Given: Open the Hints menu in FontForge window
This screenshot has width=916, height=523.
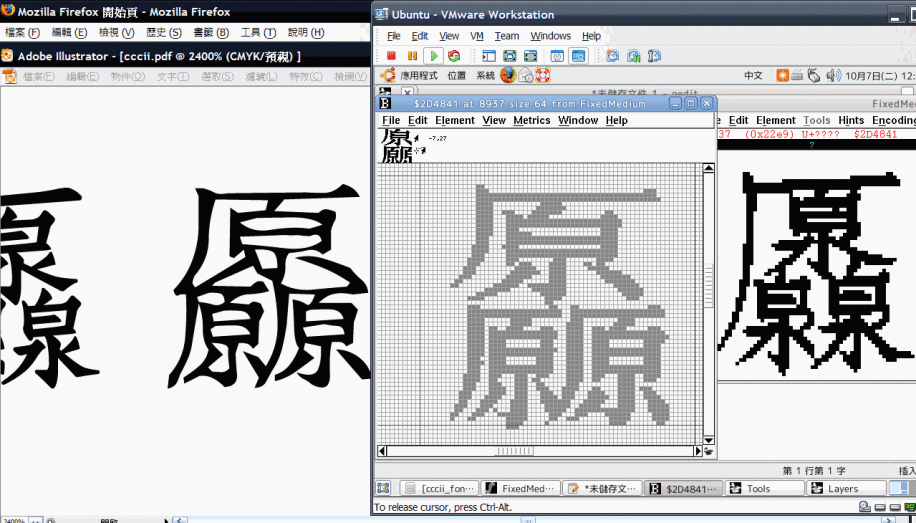Looking at the screenshot, I should (x=851, y=120).
